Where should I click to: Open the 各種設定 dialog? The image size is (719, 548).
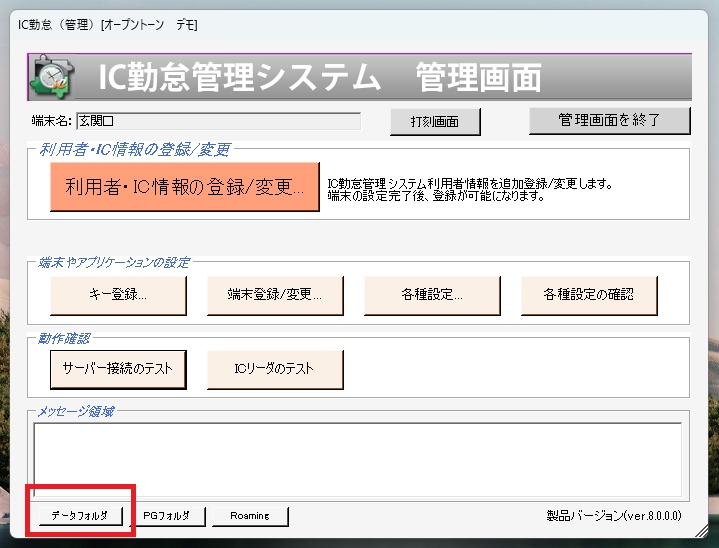coord(432,295)
